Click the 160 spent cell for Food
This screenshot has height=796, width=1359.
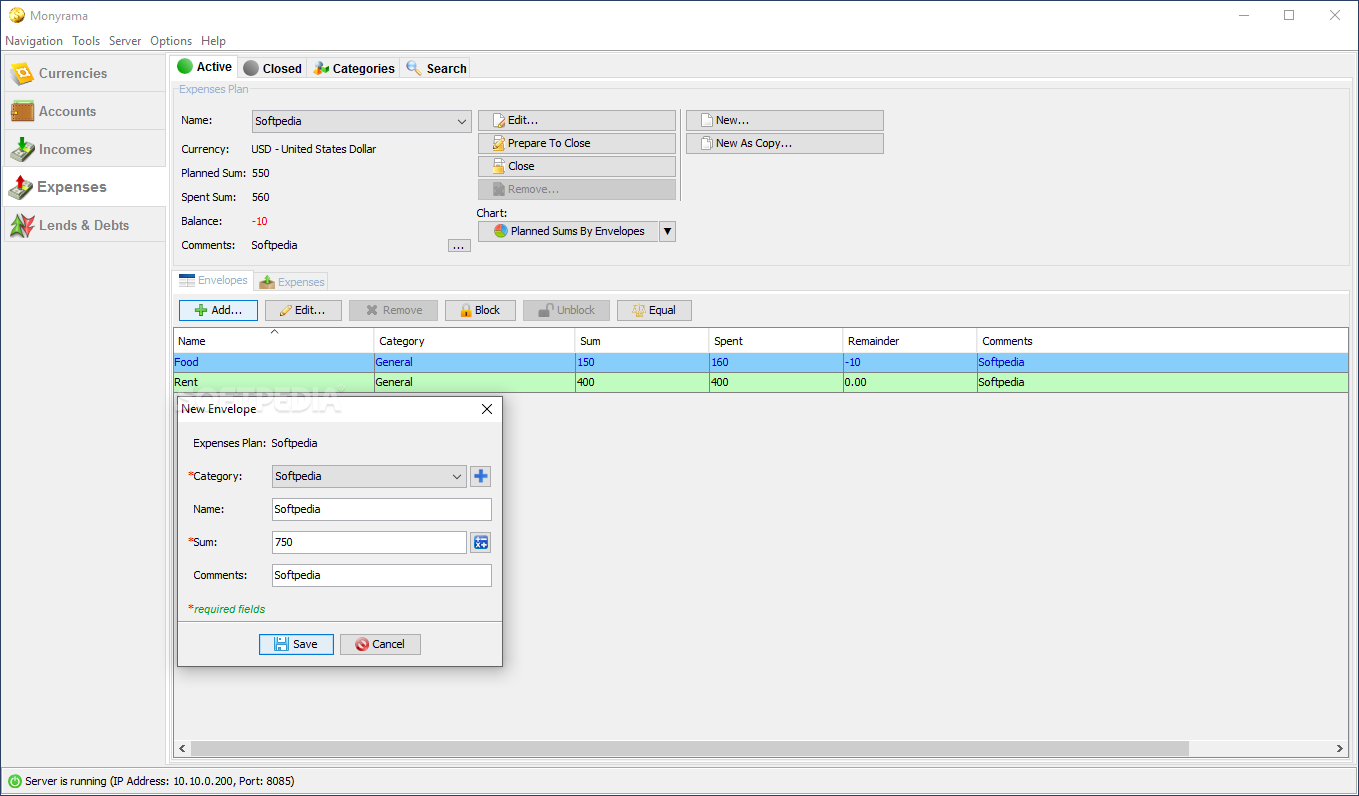tap(776, 362)
